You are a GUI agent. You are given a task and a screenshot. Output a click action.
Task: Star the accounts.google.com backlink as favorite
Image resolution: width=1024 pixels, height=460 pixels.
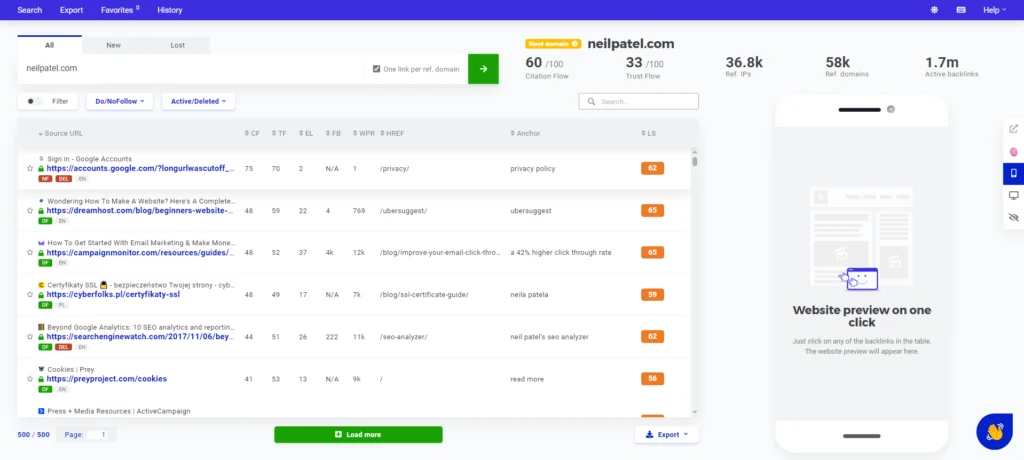(30, 169)
